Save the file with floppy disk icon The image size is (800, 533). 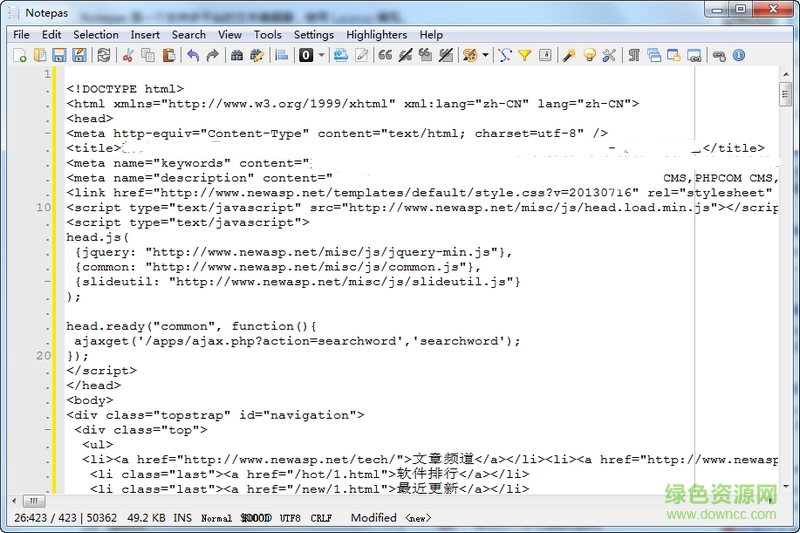tap(60, 55)
